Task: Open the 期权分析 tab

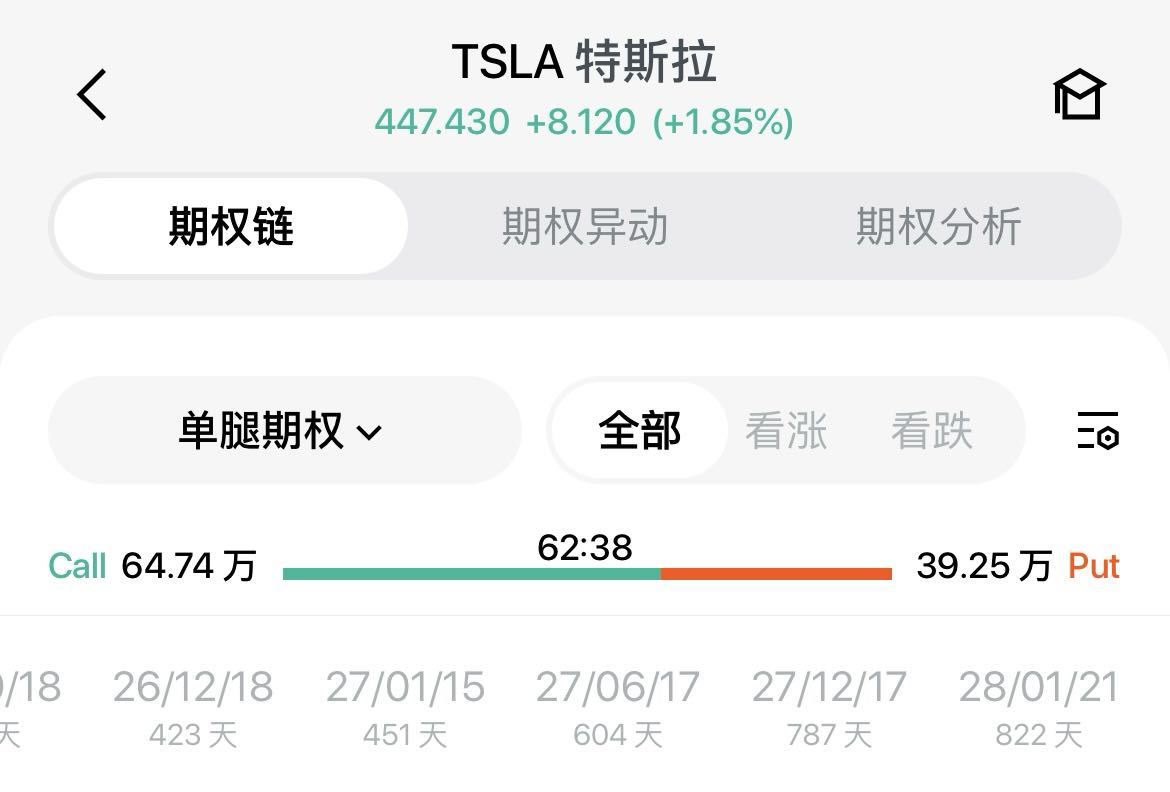Action: coord(938,226)
